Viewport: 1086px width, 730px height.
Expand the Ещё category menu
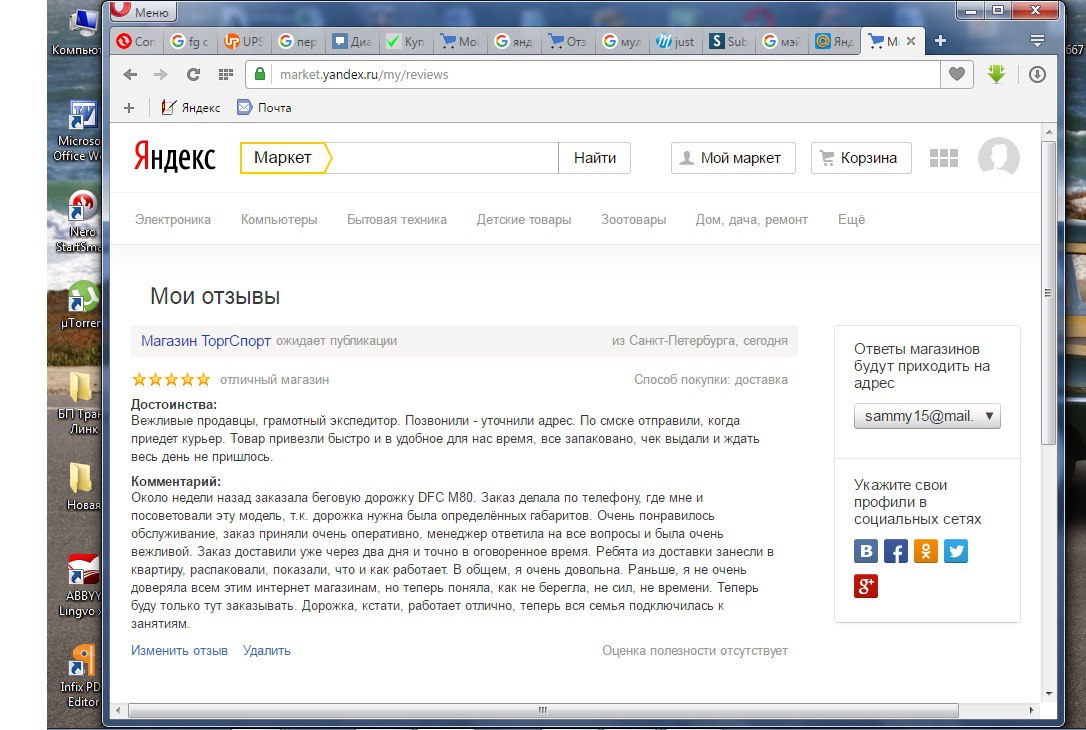click(x=851, y=220)
